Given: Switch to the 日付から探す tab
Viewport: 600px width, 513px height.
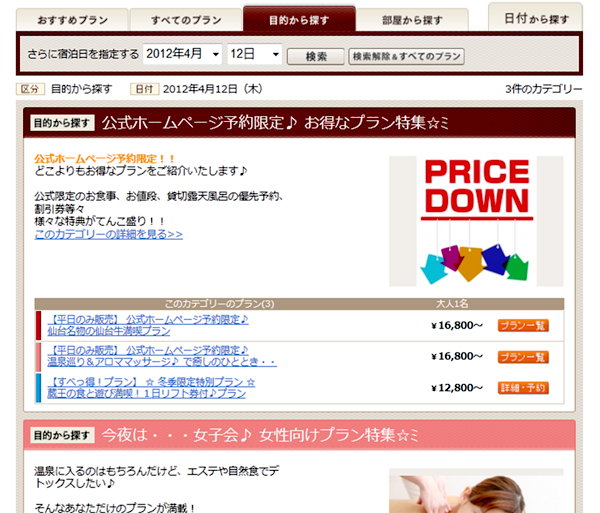Looking at the screenshot, I should [537, 19].
